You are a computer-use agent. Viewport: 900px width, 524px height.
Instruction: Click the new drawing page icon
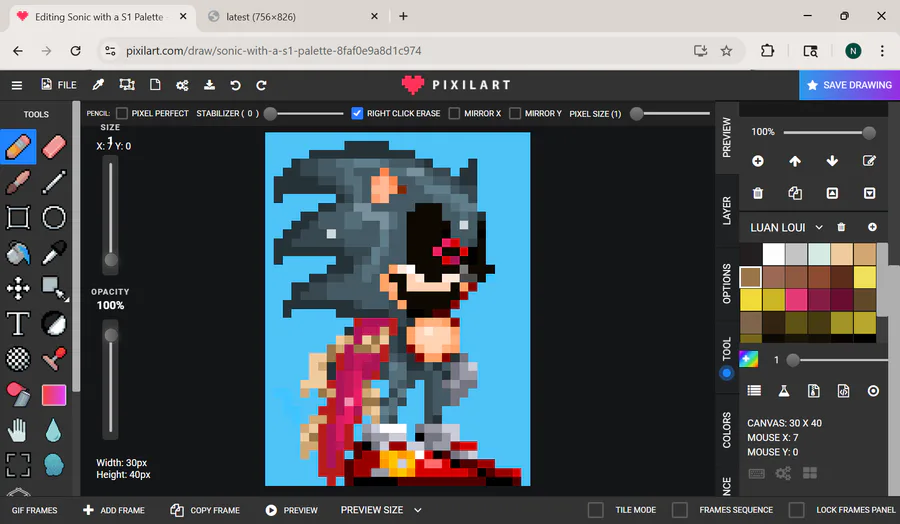pyautogui.click(x=155, y=85)
